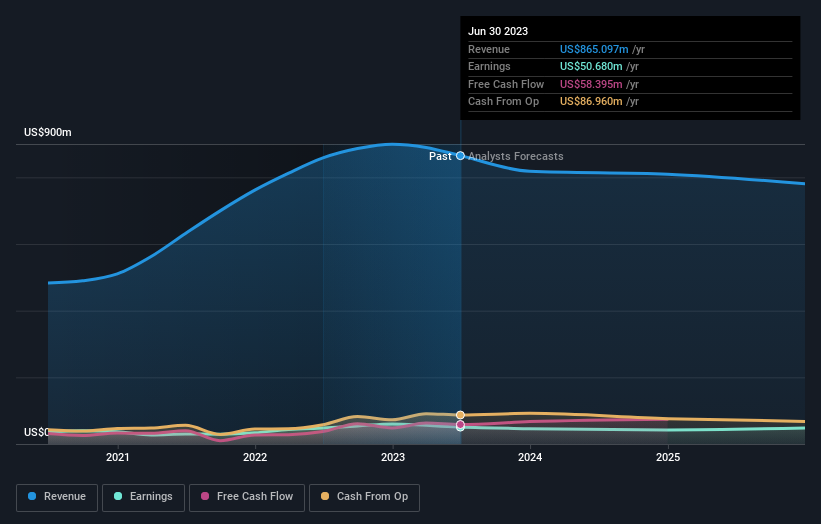Click the 2025 x-axis label
Image resolution: width=821 pixels, height=524 pixels.
pos(668,458)
